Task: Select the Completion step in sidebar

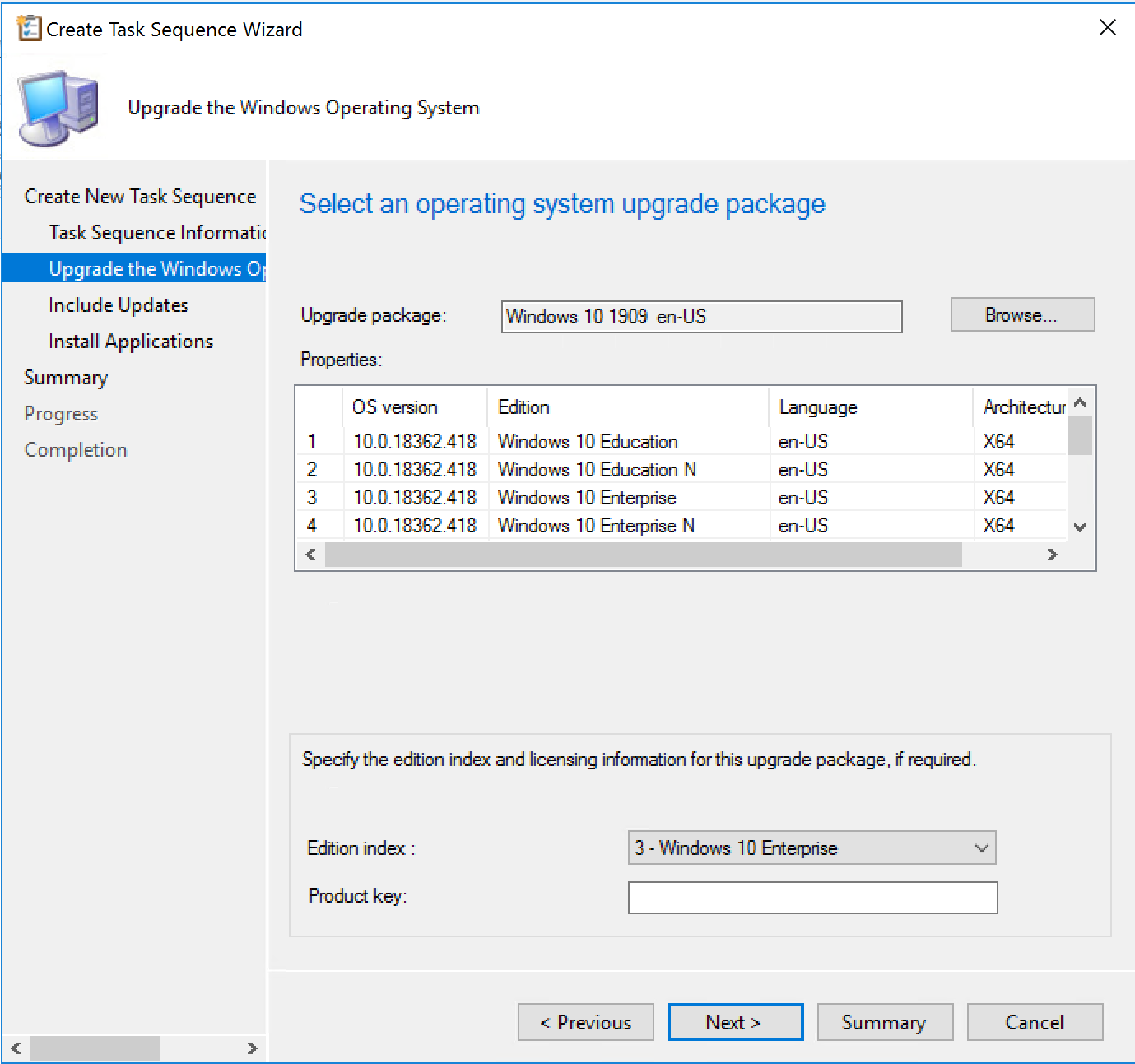Action: (x=76, y=450)
